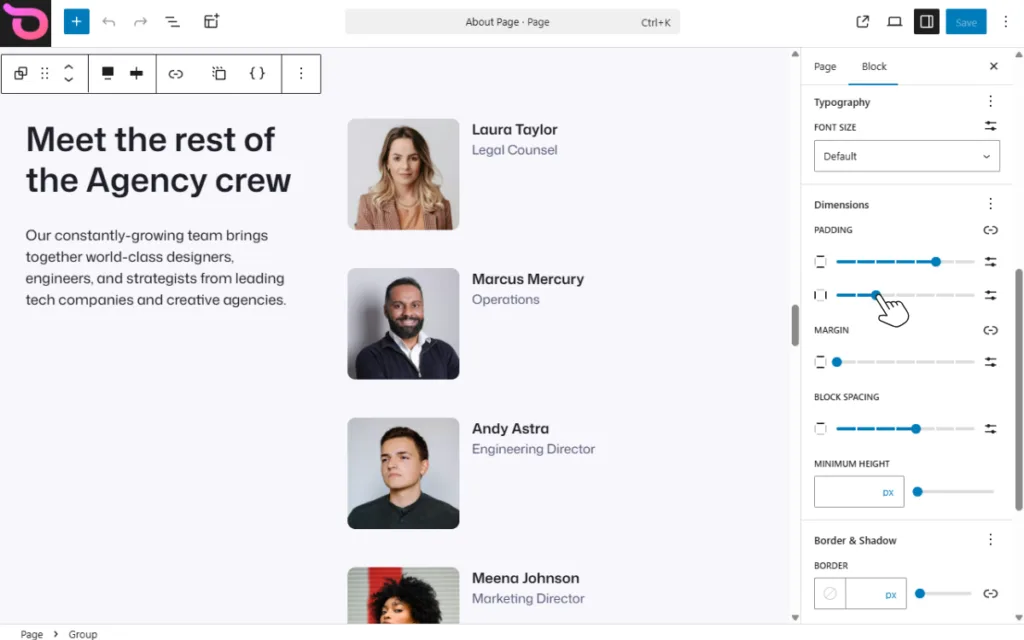This screenshot has width=1024, height=640.
Task: Toggle the Settings sidebar panel button
Action: (x=926, y=22)
